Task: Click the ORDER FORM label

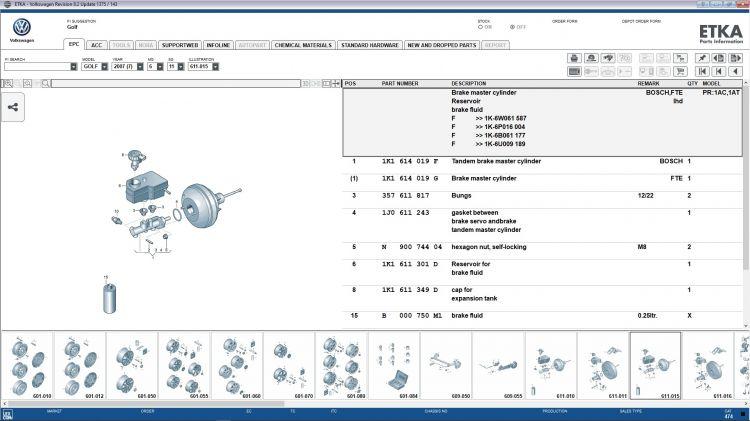Action: tap(564, 22)
